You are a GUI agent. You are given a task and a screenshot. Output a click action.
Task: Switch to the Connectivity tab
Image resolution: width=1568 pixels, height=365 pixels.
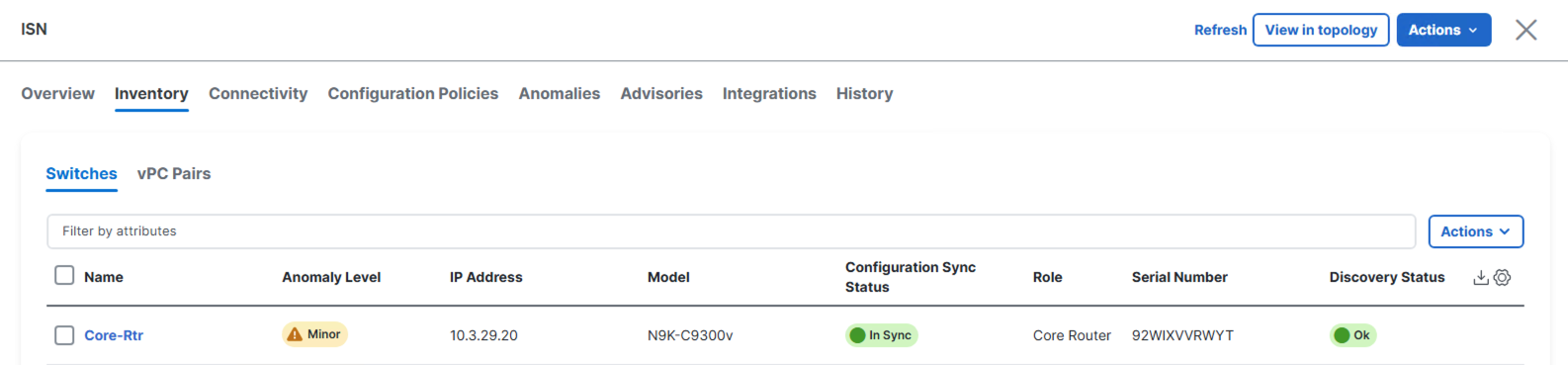click(x=258, y=94)
